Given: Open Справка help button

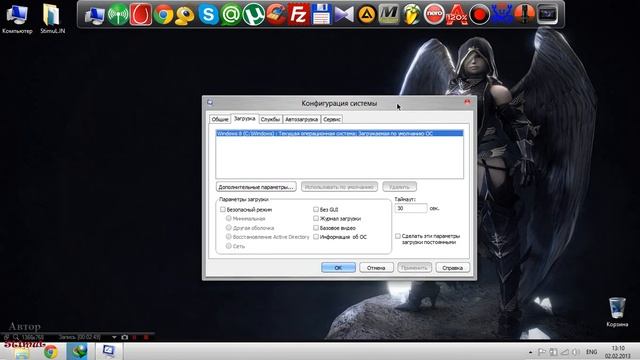Looking at the screenshot, I should click(x=452, y=268).
